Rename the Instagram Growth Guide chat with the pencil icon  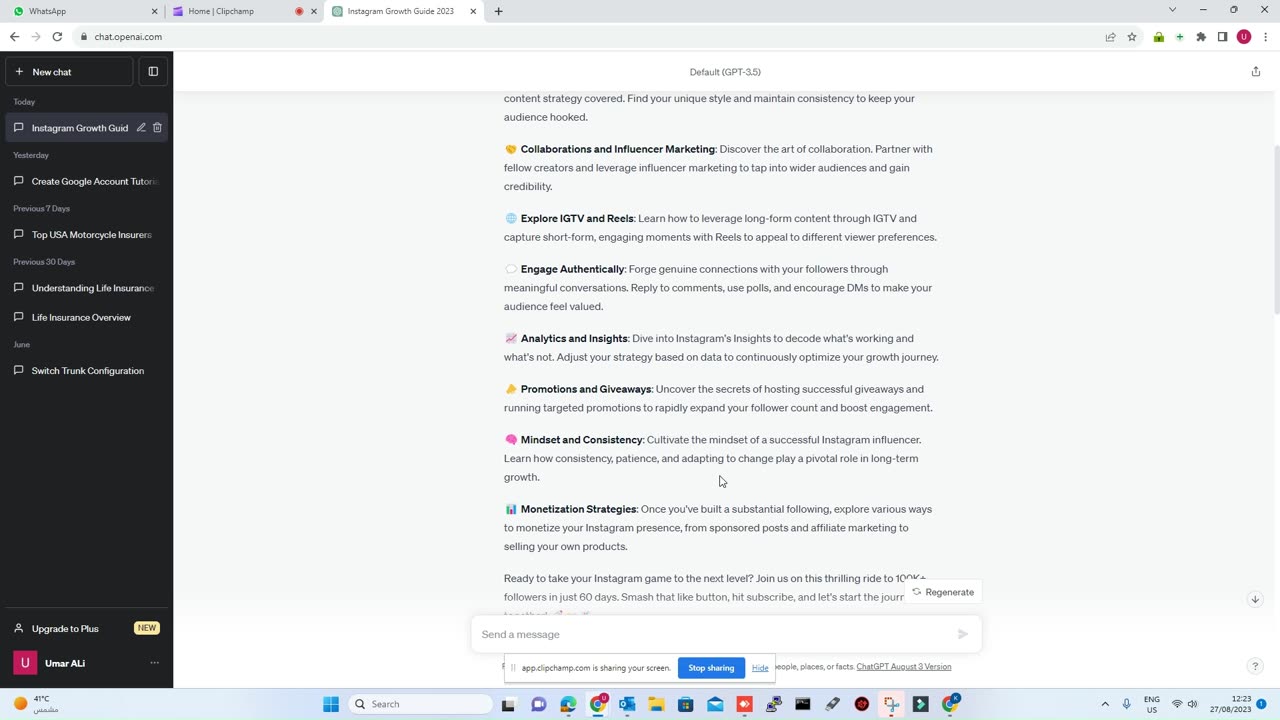click(x=141, y=128)
